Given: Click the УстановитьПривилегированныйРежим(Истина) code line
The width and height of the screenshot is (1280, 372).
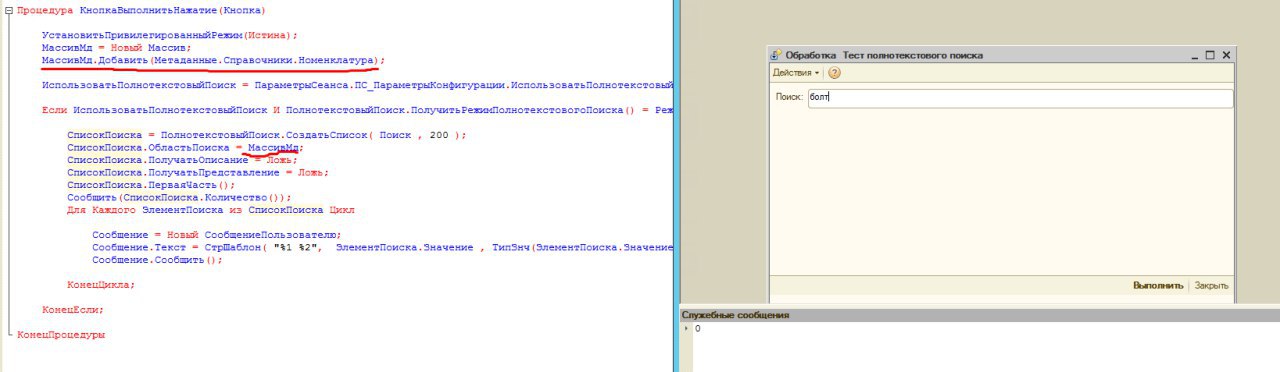Looking at the screenshot, I should click(170, 35).
